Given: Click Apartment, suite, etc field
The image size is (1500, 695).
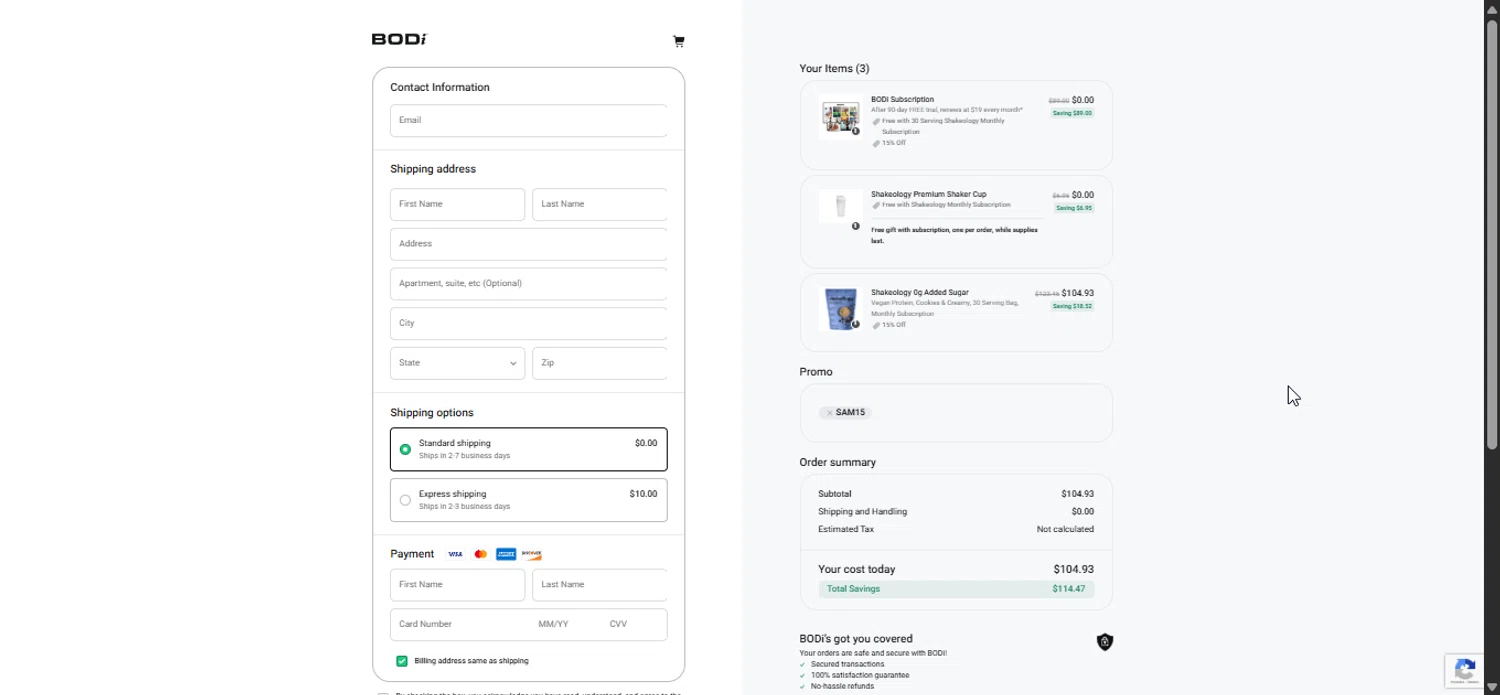Looking at the screenshot, I should [x=529, y=283].
